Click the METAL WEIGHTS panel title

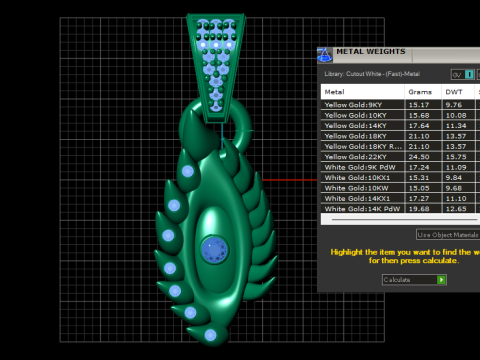pyautogui.click(x=371, y=52)
